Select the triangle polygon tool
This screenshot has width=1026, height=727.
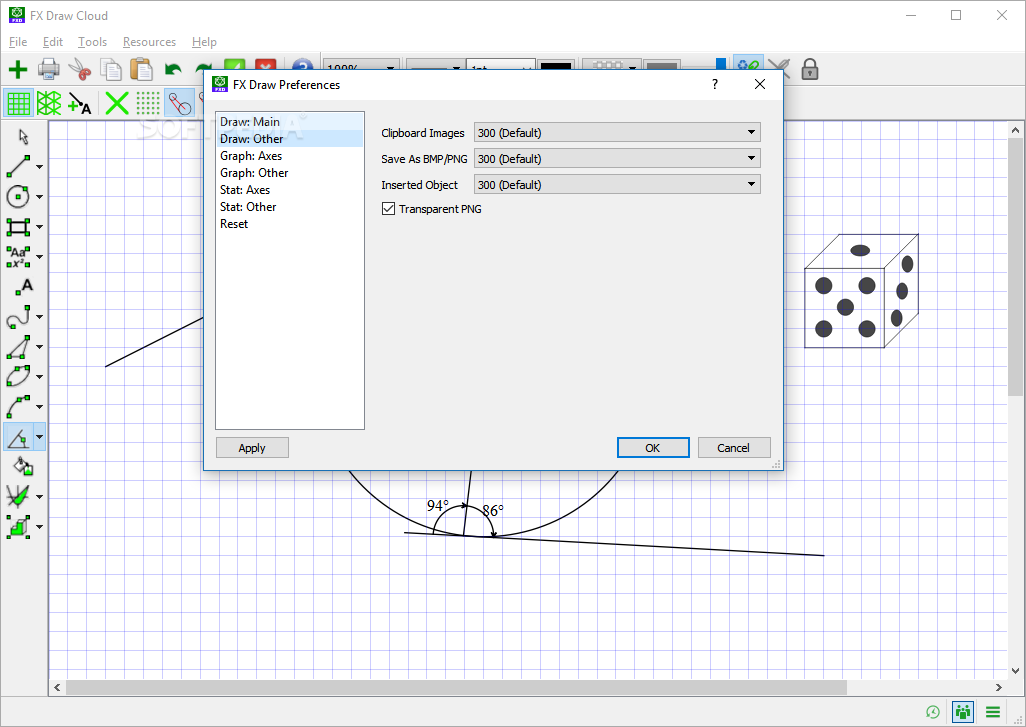click(18, 347)
